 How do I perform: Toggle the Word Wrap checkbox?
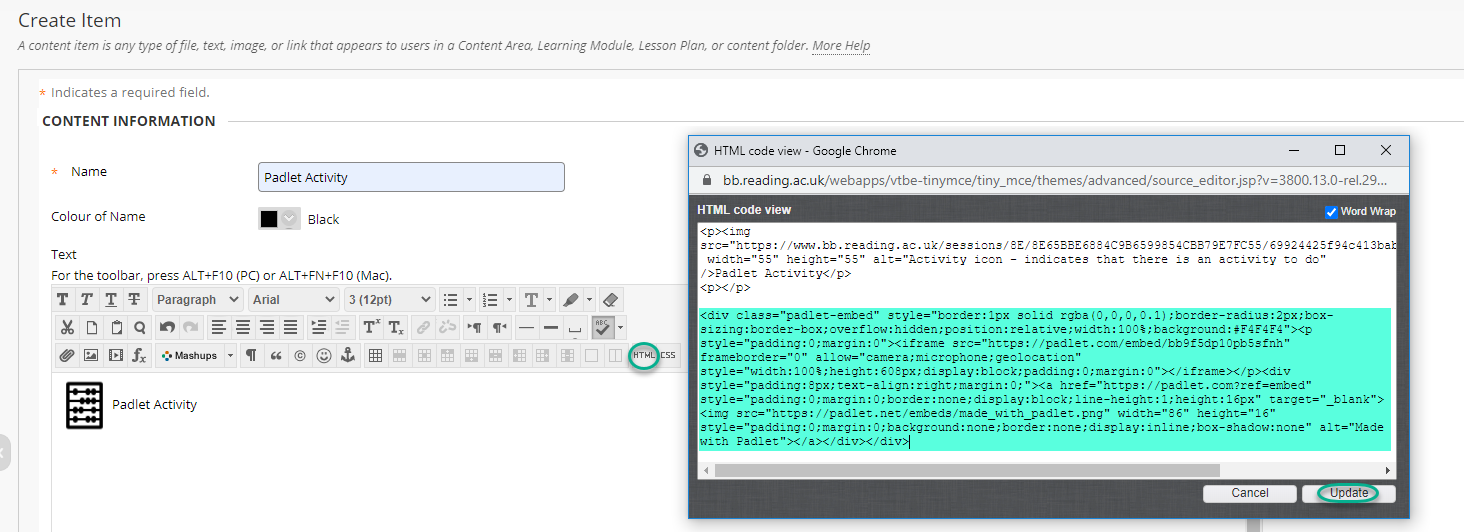(1331, 212)
